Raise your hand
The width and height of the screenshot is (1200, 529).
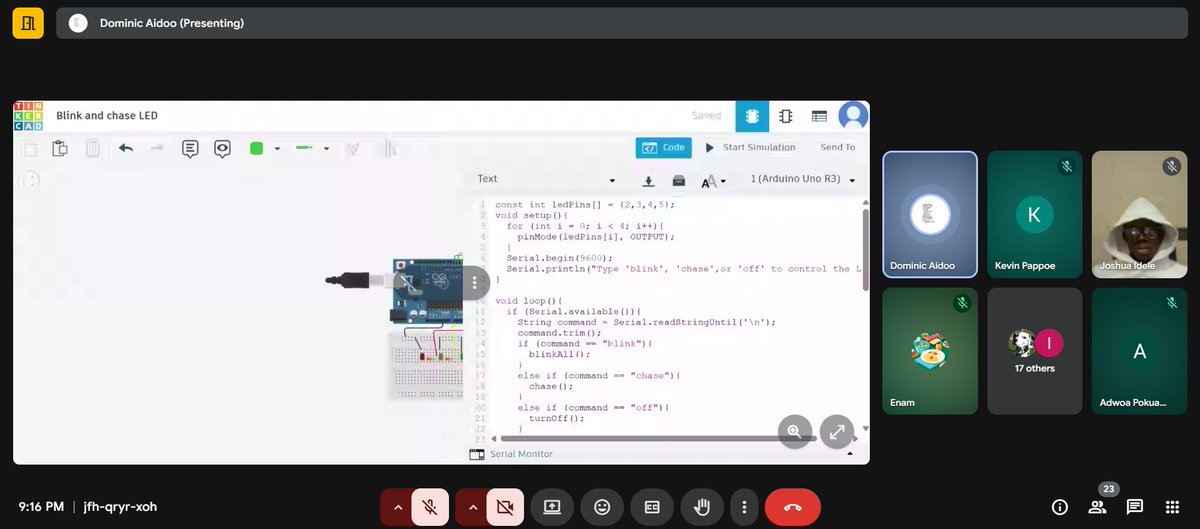click(x=702, y=507)
